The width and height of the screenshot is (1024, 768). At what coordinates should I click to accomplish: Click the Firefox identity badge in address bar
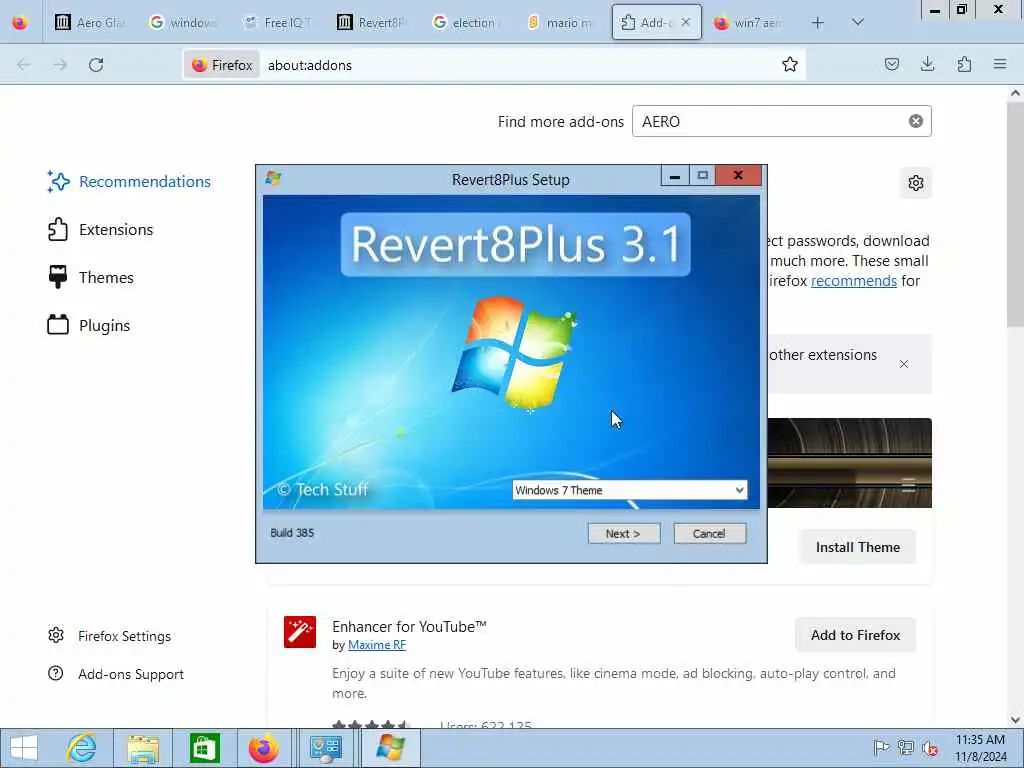[221, 65]
